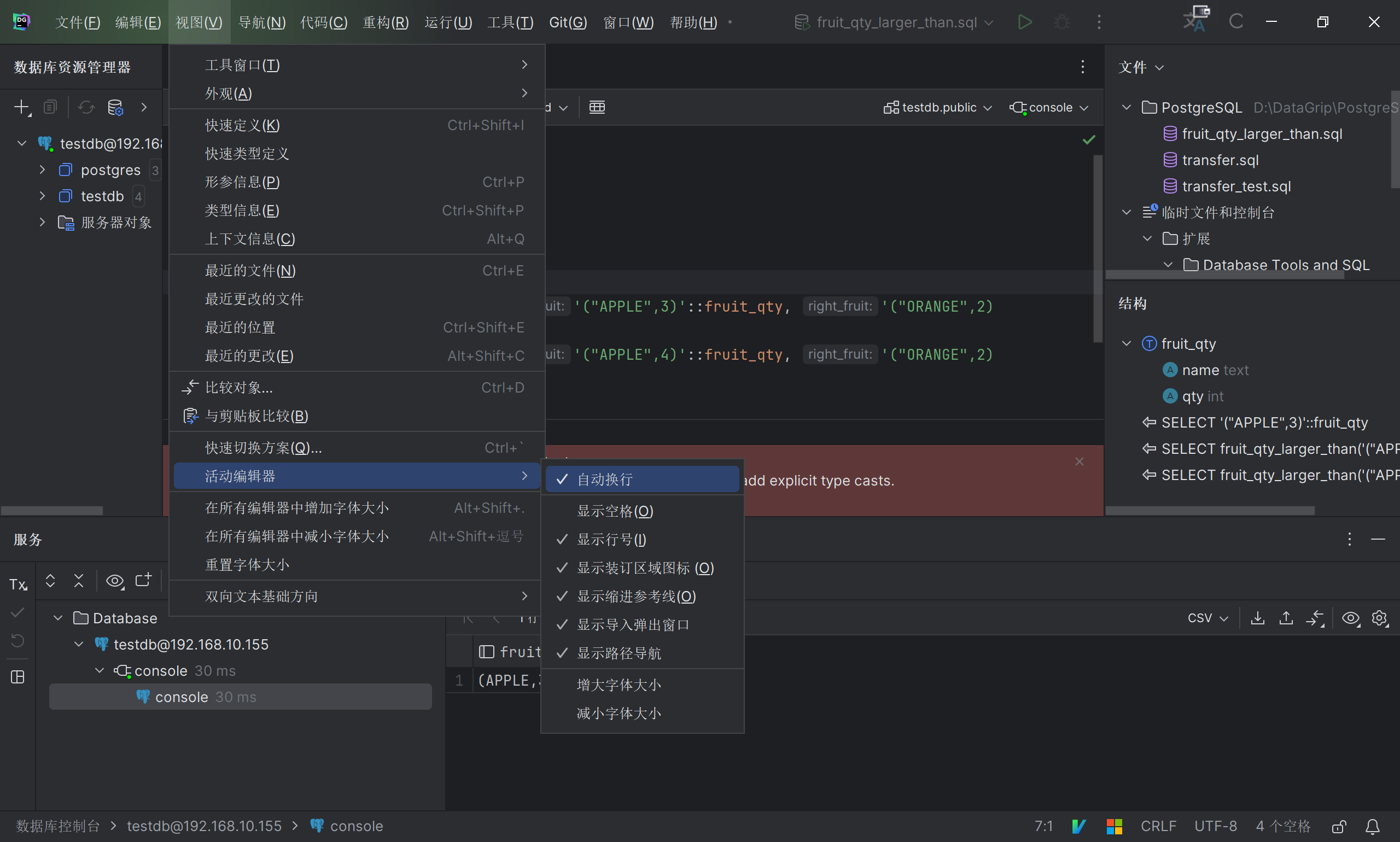Toggle 显示装订区域图标 option
The image size is (1400, 842).
click(643, 568)
